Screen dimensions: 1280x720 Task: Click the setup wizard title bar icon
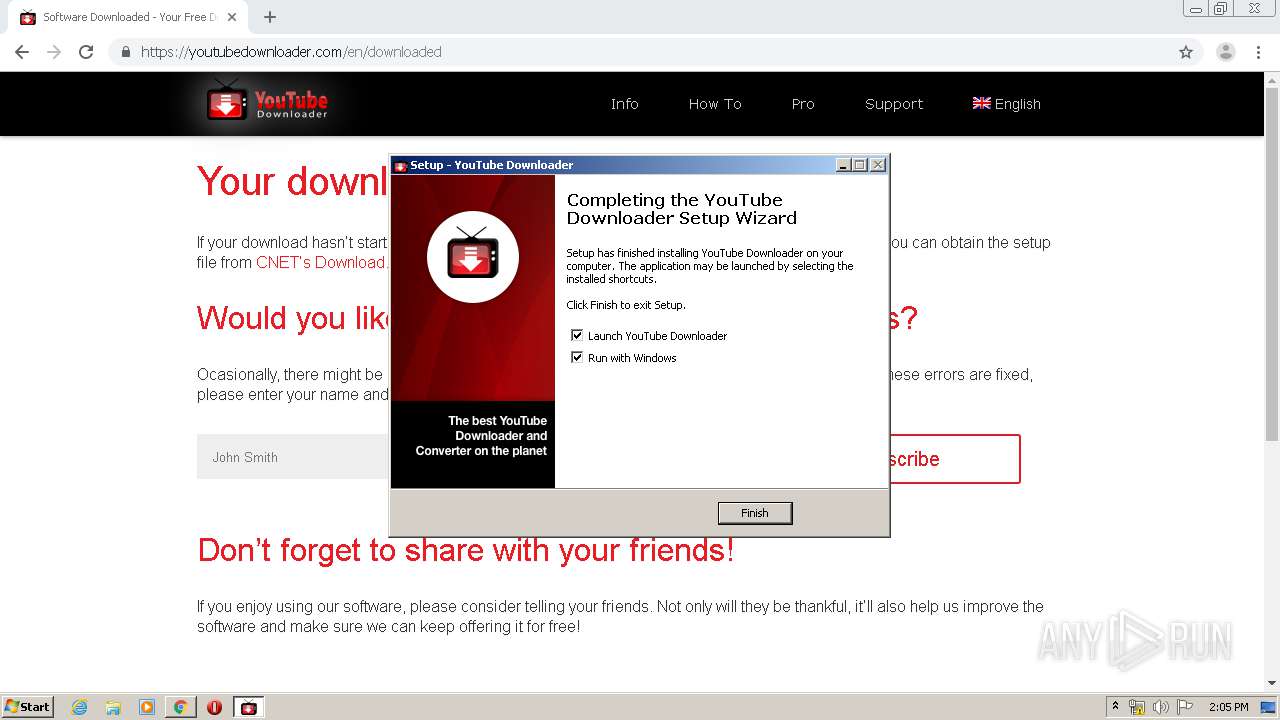point(400,166)
